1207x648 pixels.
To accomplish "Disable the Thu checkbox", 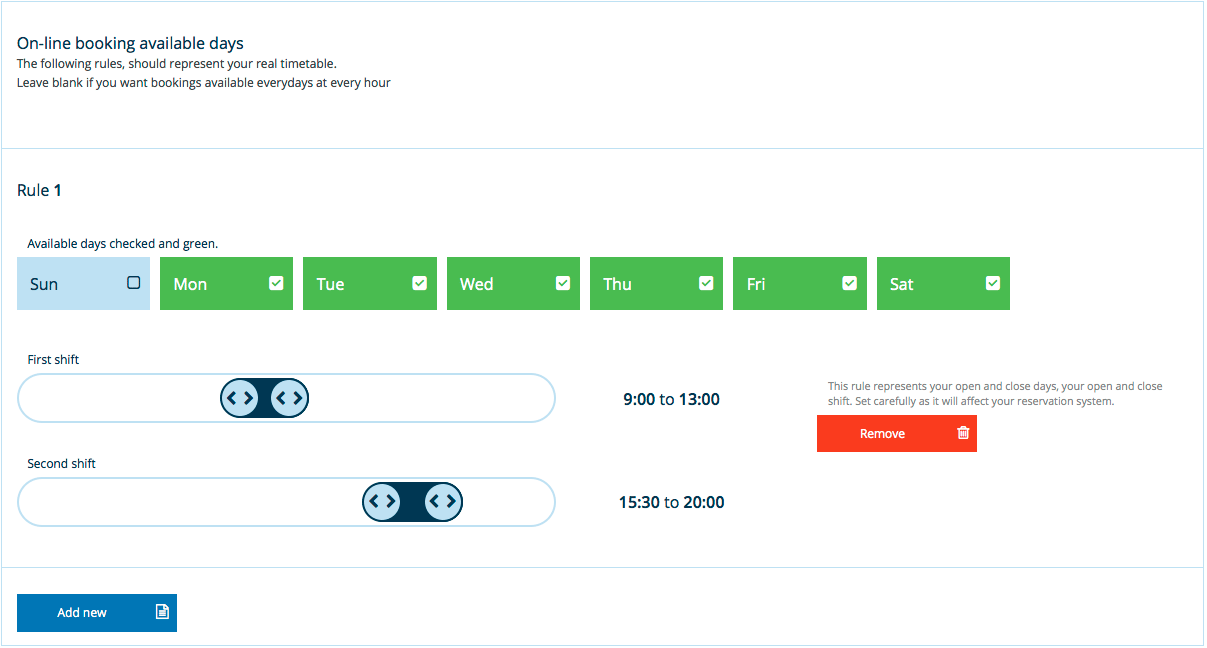I will click(706, 283).
